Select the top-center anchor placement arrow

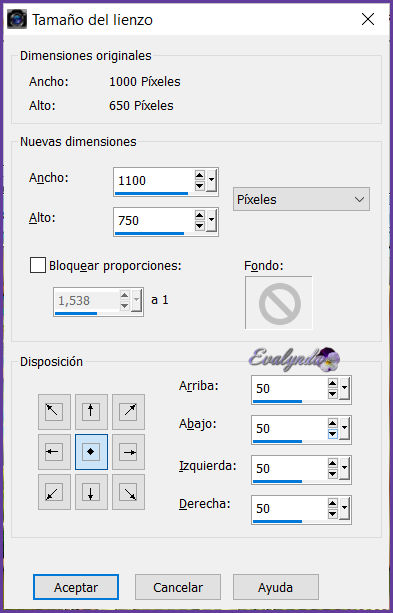click(x=91, y=412)
